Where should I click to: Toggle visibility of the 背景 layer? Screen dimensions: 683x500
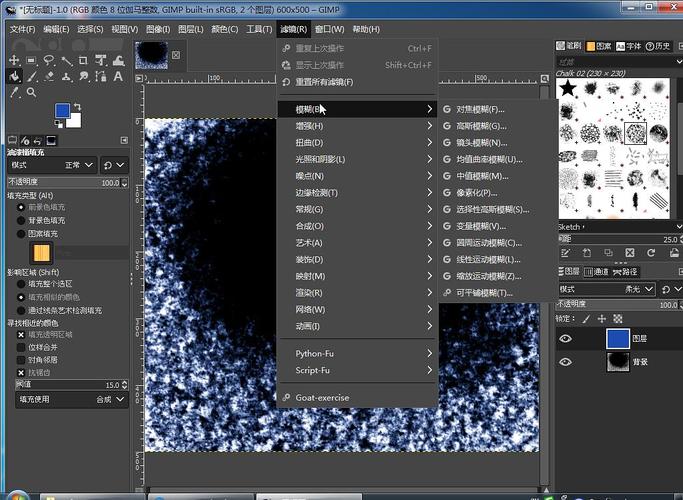click(566, 362)
